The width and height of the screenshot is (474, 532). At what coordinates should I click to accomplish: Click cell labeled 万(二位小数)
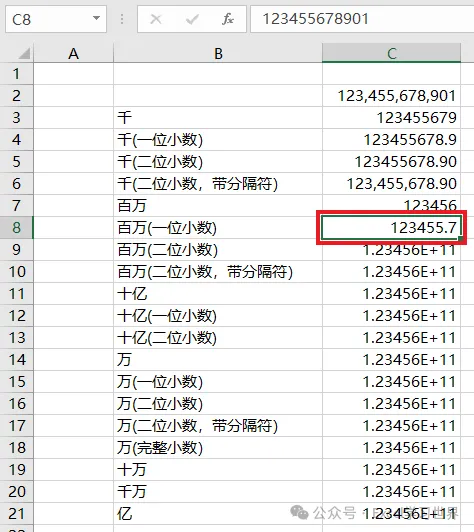tap(218, 403)
